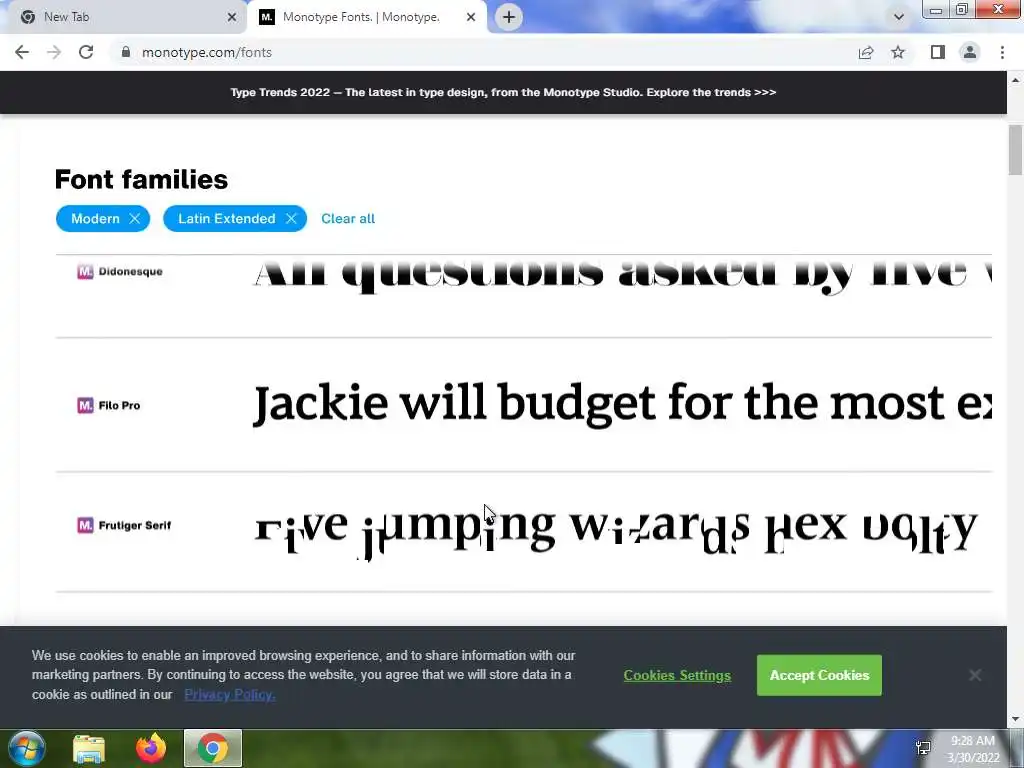The width and height of the screenshot is (1024, 768).
Task: Open the Windows Start menu
Action: 27,748
